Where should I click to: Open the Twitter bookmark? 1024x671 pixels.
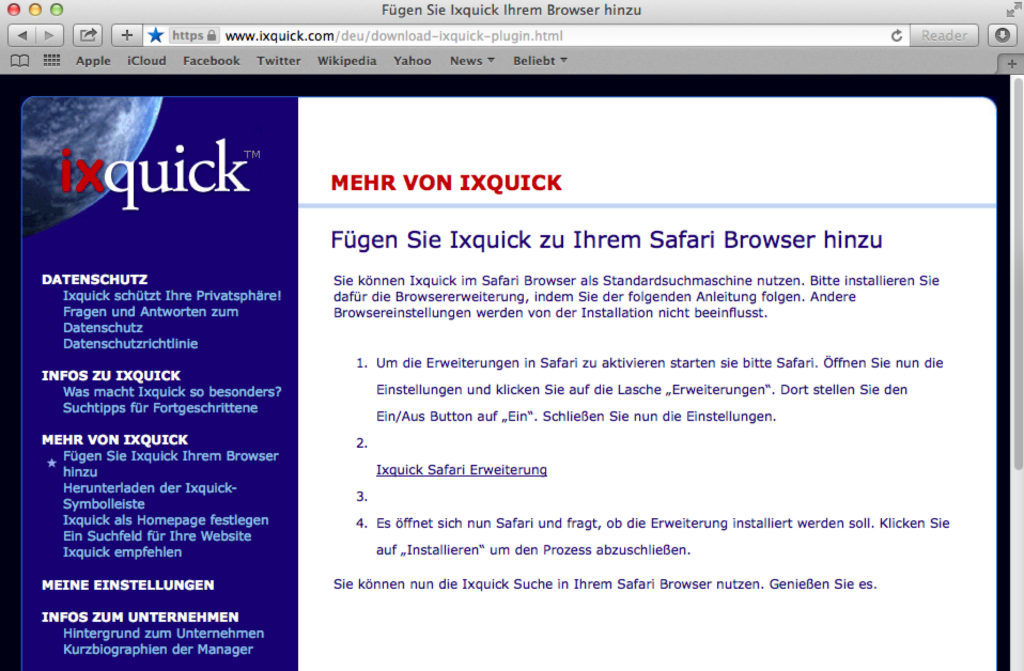(x=278, y=61)
